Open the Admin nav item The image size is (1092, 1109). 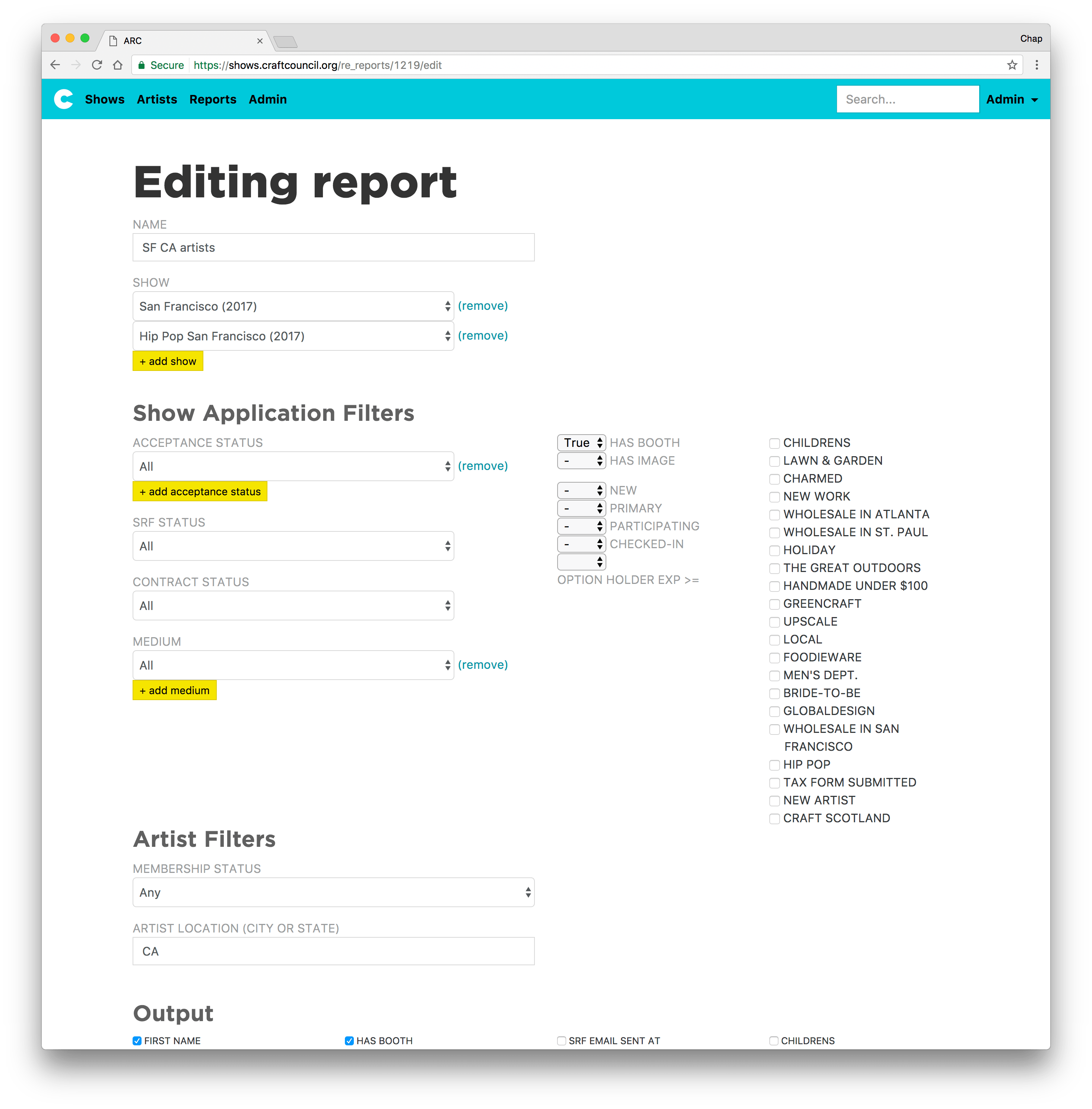[x=267, y=99]
